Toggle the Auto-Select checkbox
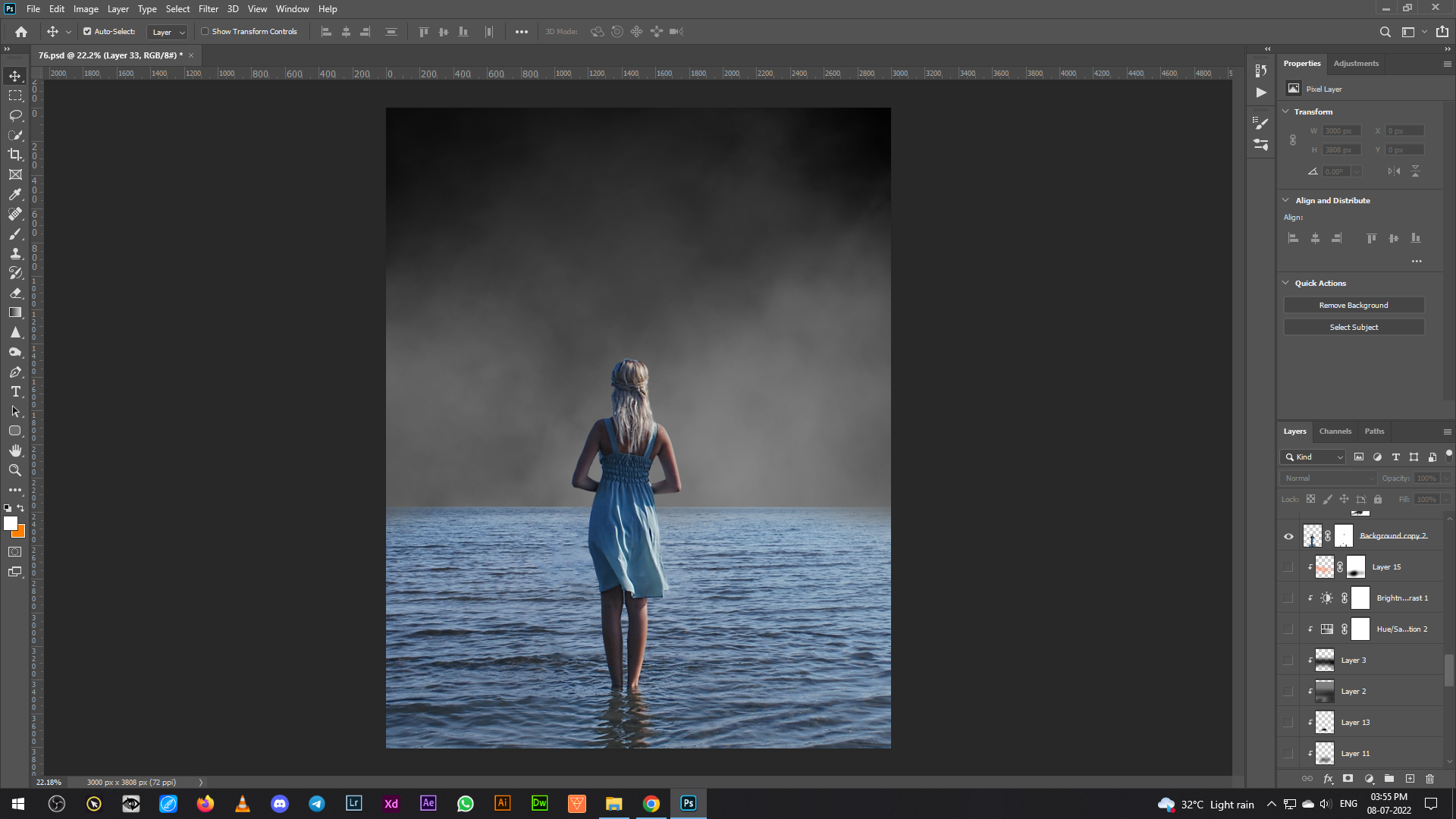This screenshot has width=1456, height=819. [x=87, y=32]
